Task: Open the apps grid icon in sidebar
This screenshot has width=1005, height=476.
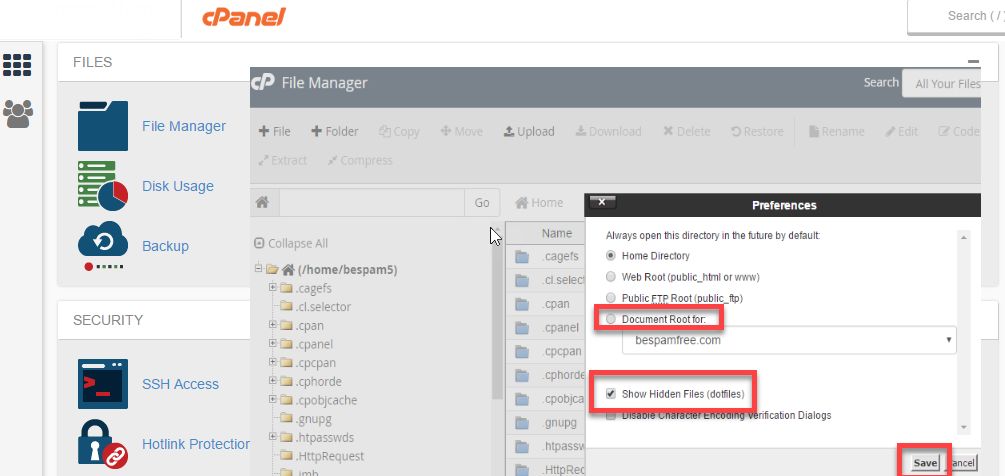Action: click(x=17, y=65)
